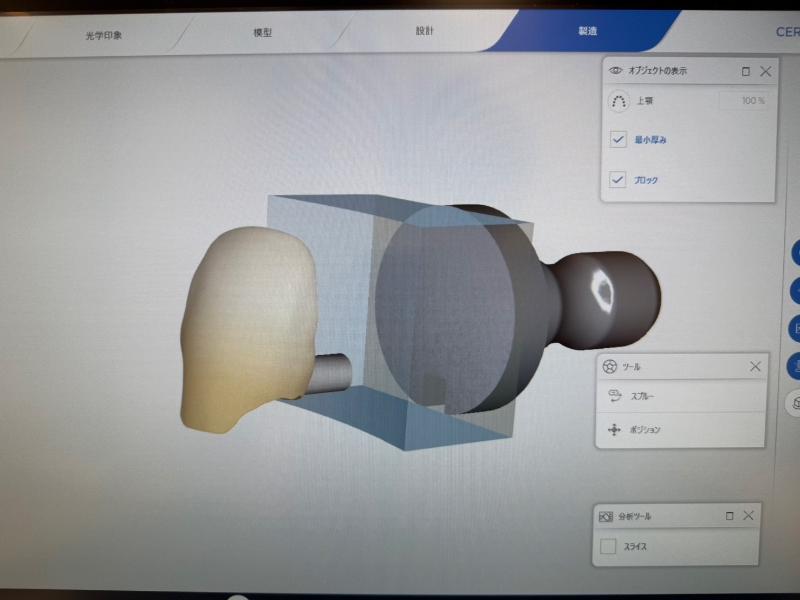The width and height of the screenshot is (800, 600).
Task: Toggle the minimum thickness (最小厚み) checkbox
Action: (618, 140)
